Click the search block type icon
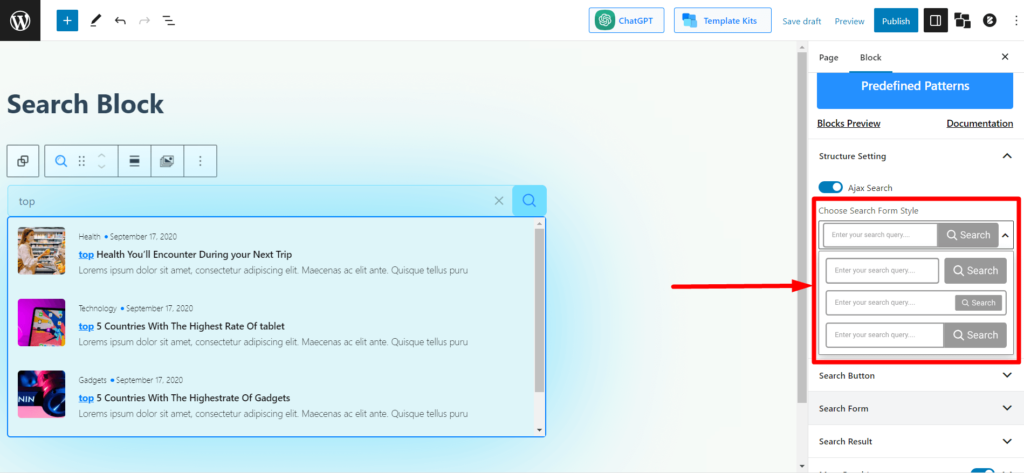 (61, 161)
